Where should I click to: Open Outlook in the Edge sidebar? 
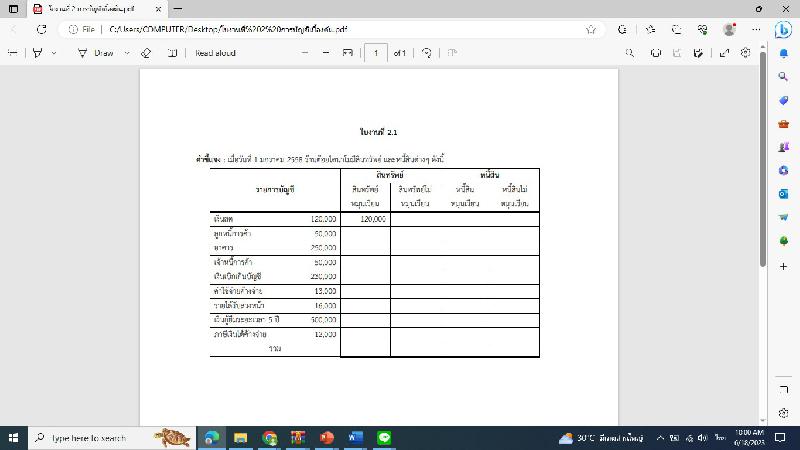pyautogui.click(x=784, y=193)
